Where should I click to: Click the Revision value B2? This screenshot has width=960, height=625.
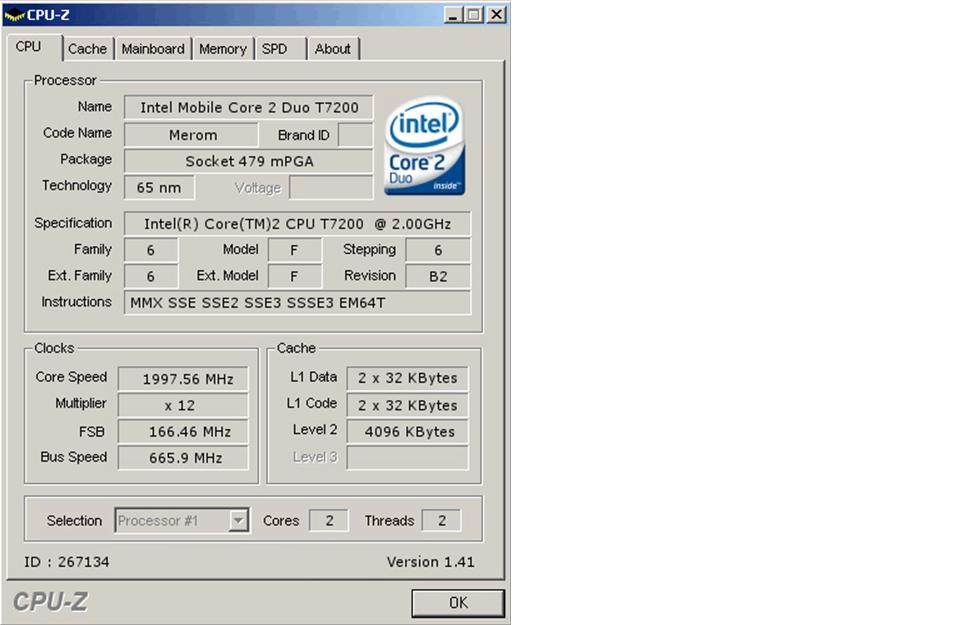coord(438,276)
